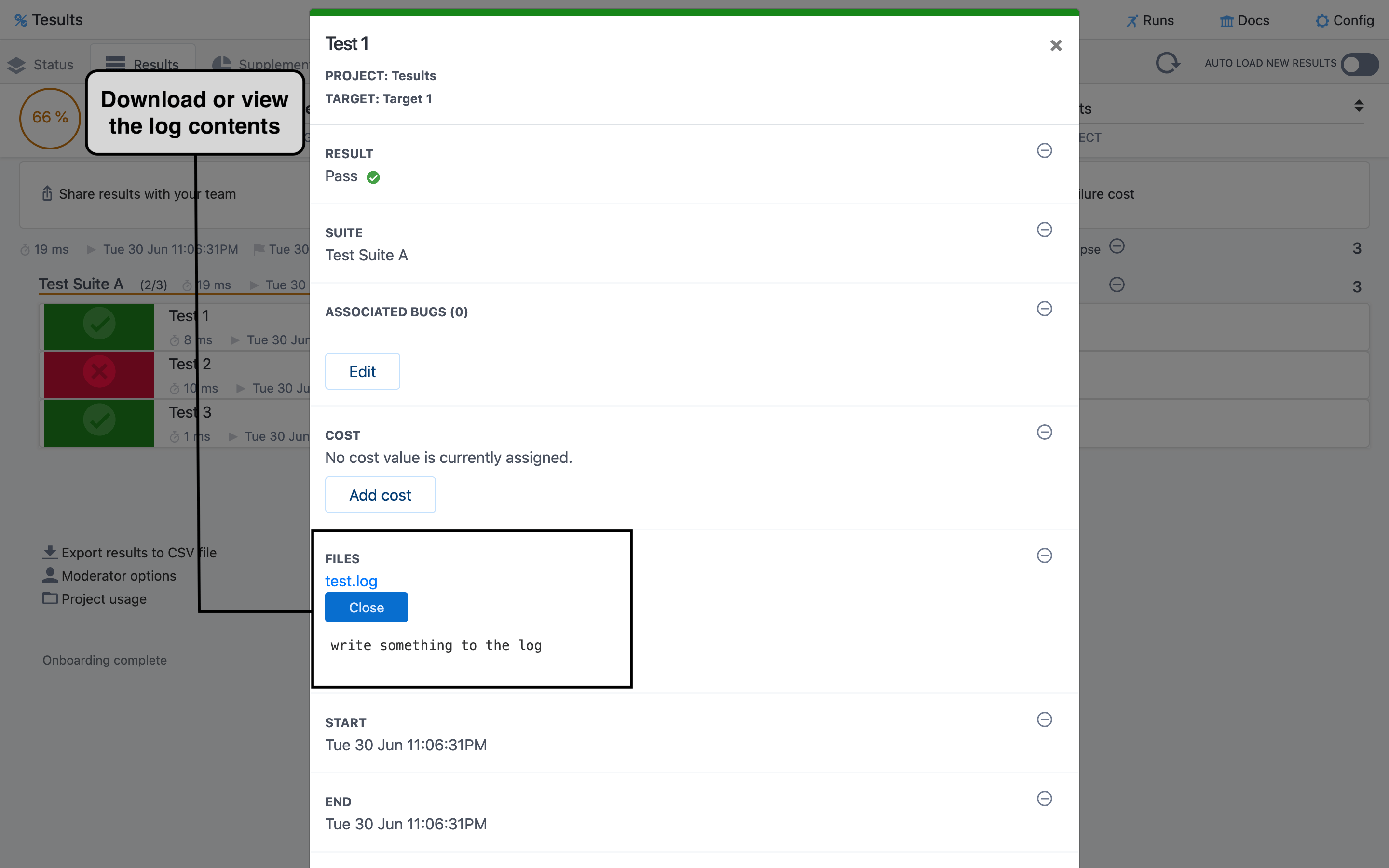This screenshot has width=1389, height=868.
Task: Open the Runs page icon
Action: click(x=1131, y=21)
